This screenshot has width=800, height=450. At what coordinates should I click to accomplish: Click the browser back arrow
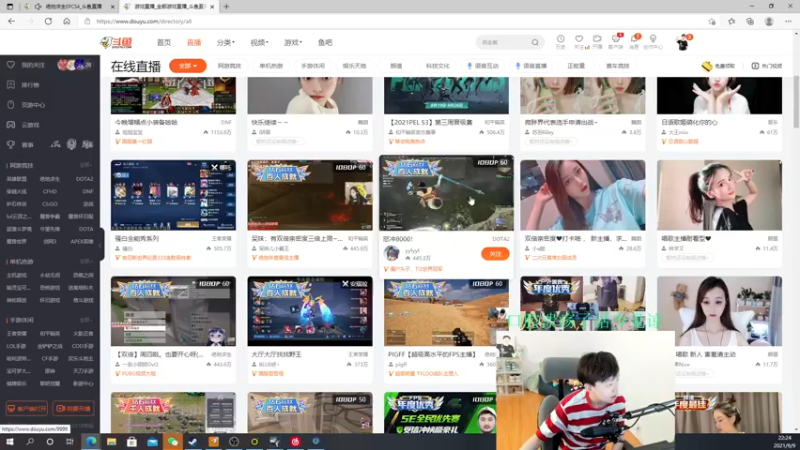coord(11,21)
